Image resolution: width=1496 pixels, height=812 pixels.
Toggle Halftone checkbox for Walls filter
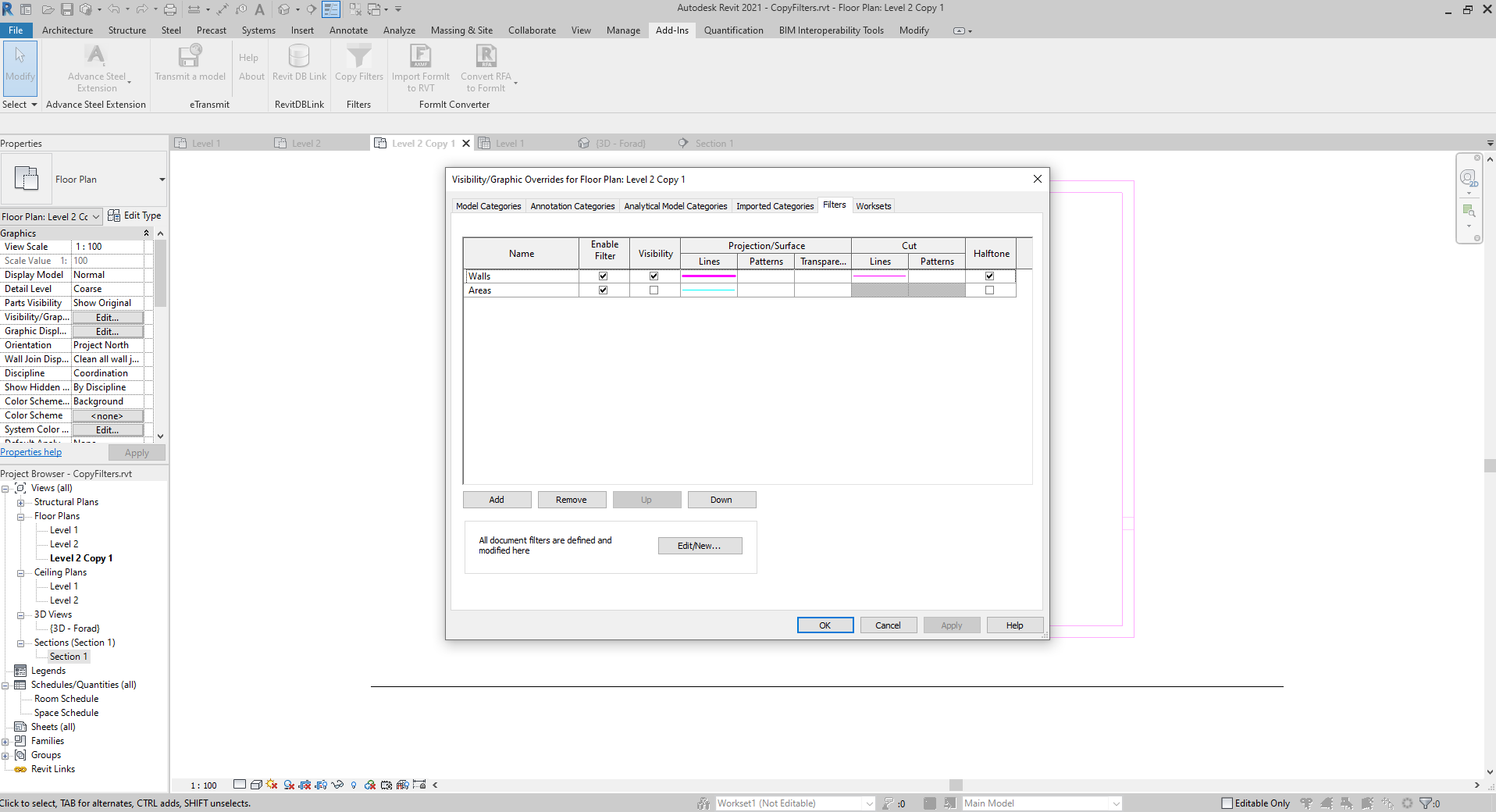pyautogui.click(x=989, y=276)
